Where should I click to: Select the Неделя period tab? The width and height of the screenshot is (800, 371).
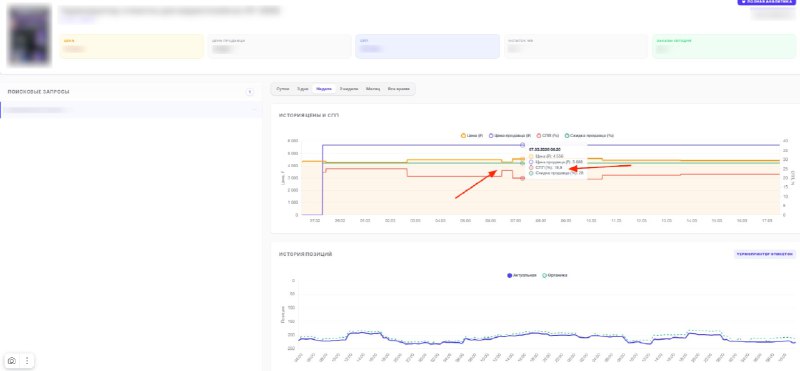[x=323, y=89]
